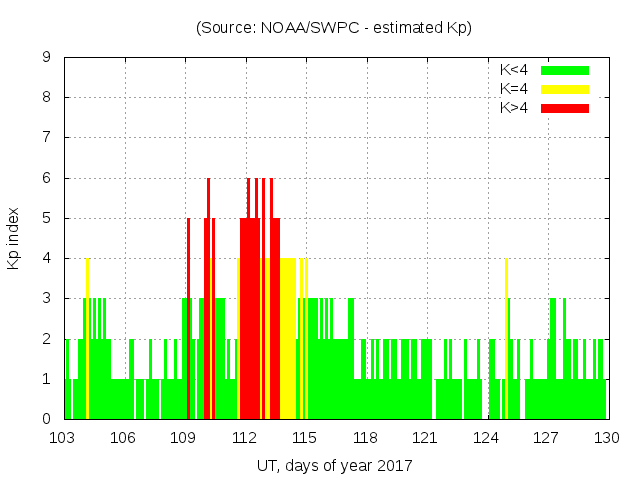Click the NOAA/SWPC source chart title
Image resolution: width=640 pixels, height=480 pixels.
(x=334, y=28)
